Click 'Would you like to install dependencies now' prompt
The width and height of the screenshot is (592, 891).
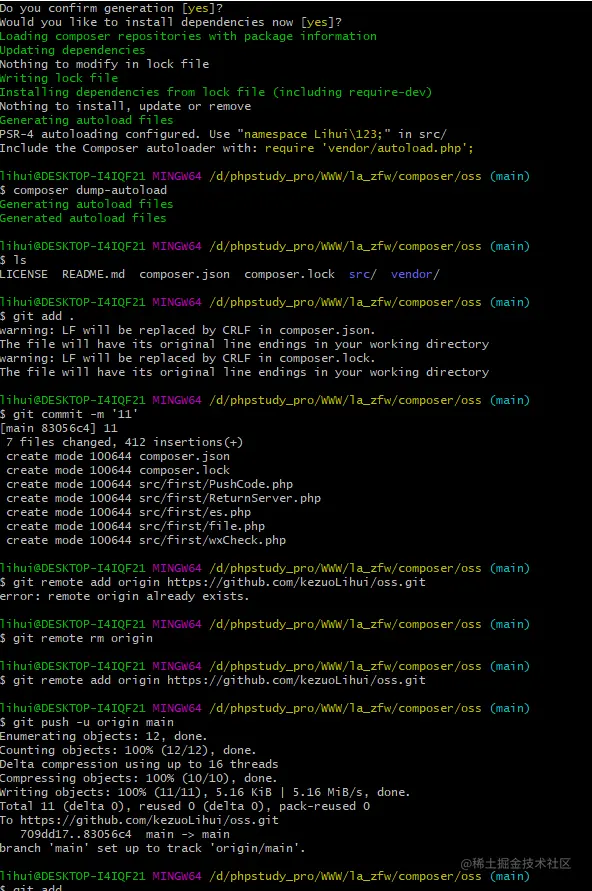coord(171,22)
